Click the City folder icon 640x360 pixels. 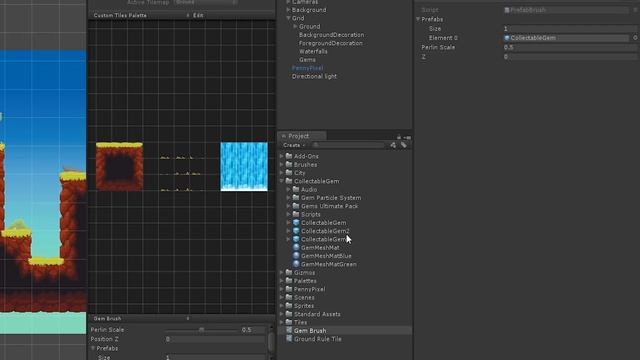[x=289, y=173]
